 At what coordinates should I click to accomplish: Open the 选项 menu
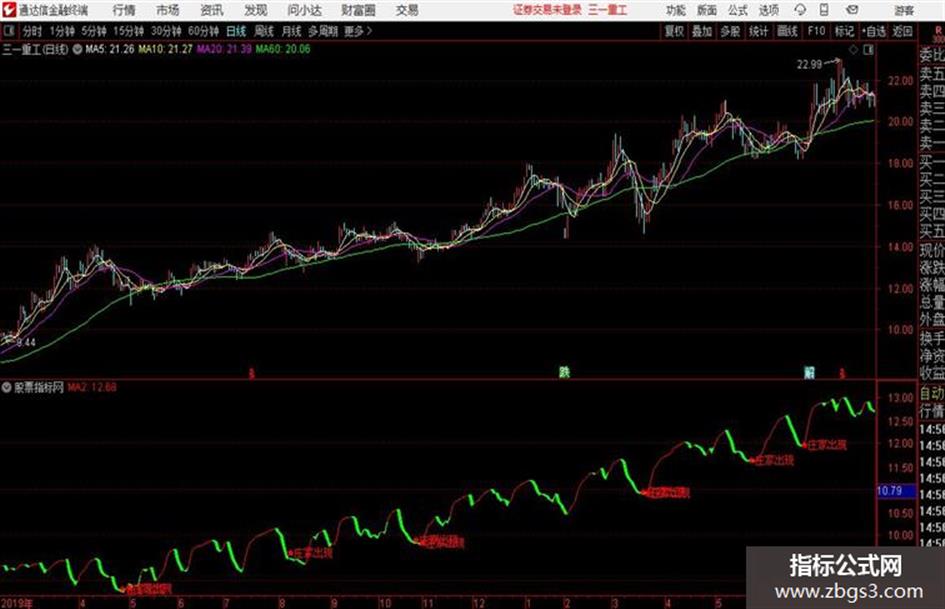[x=768, y=10]
